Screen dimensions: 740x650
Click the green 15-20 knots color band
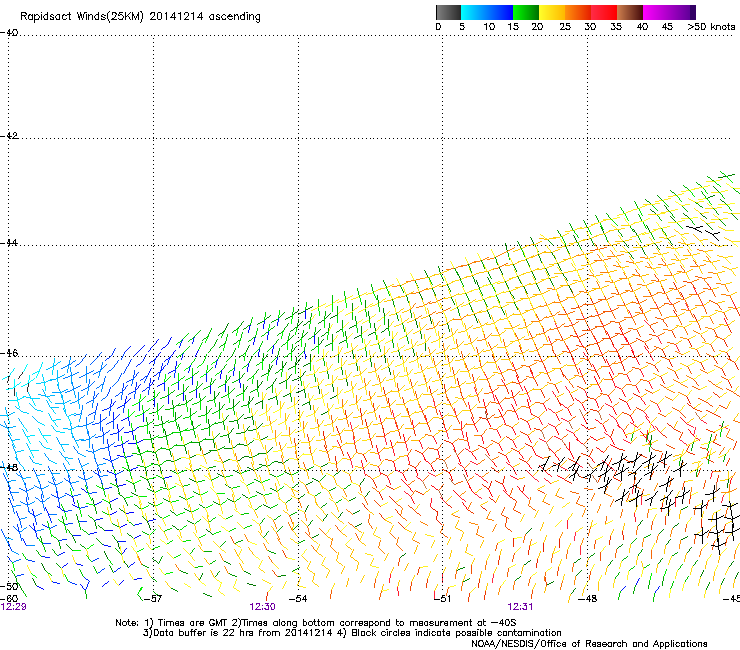click(x=526, y=12)
